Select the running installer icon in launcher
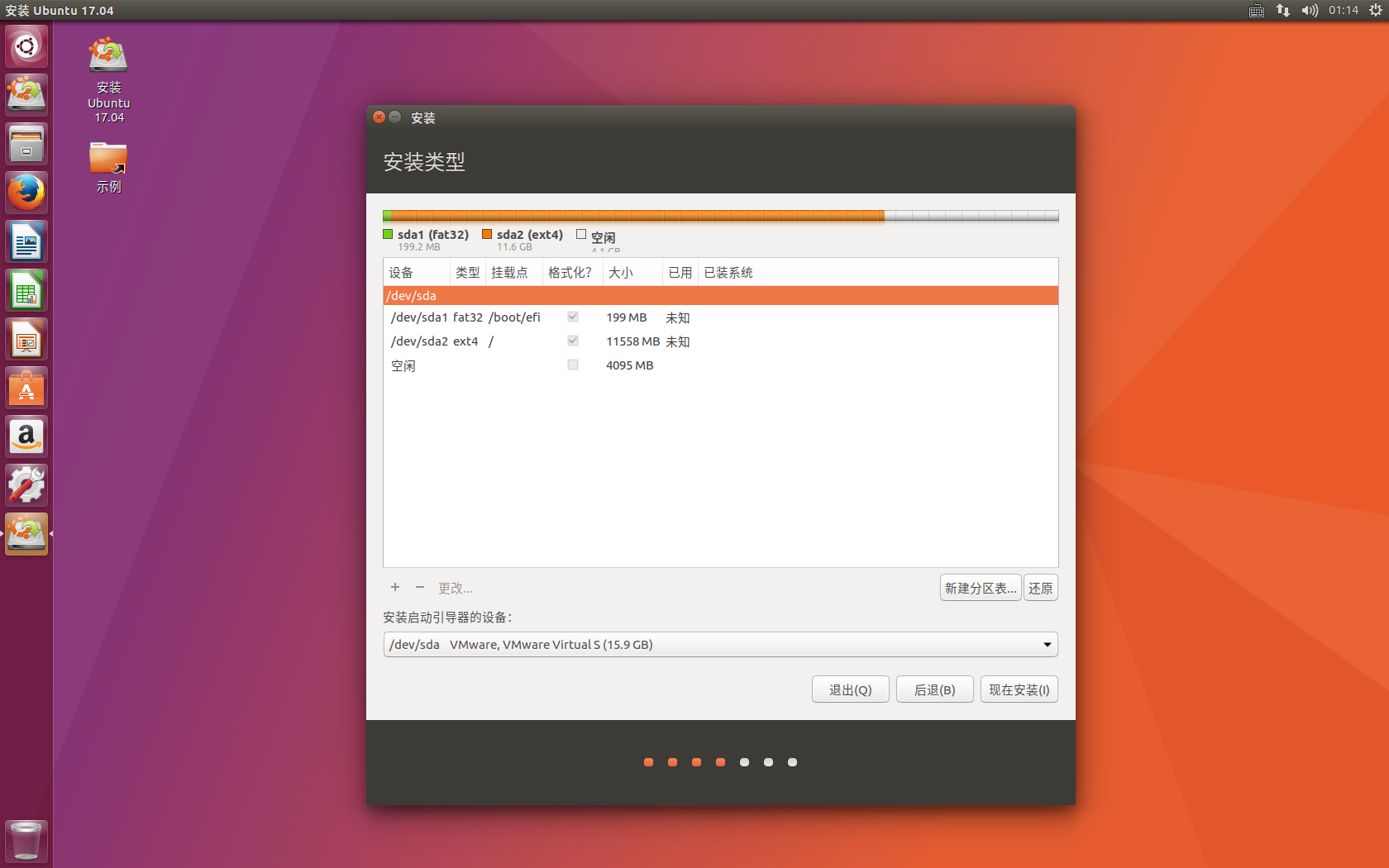The height and width of the screenshot is (868, 1389). 26,534
